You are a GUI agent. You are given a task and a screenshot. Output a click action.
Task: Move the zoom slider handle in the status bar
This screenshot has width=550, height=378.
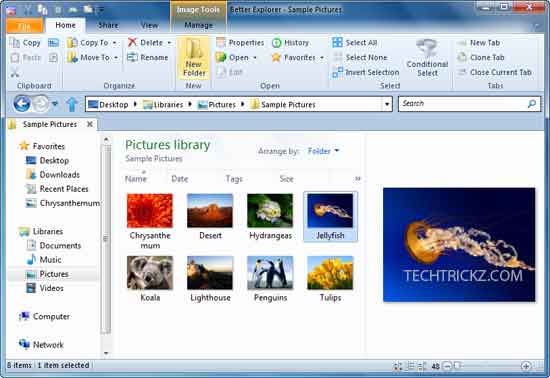click(457, 366)
